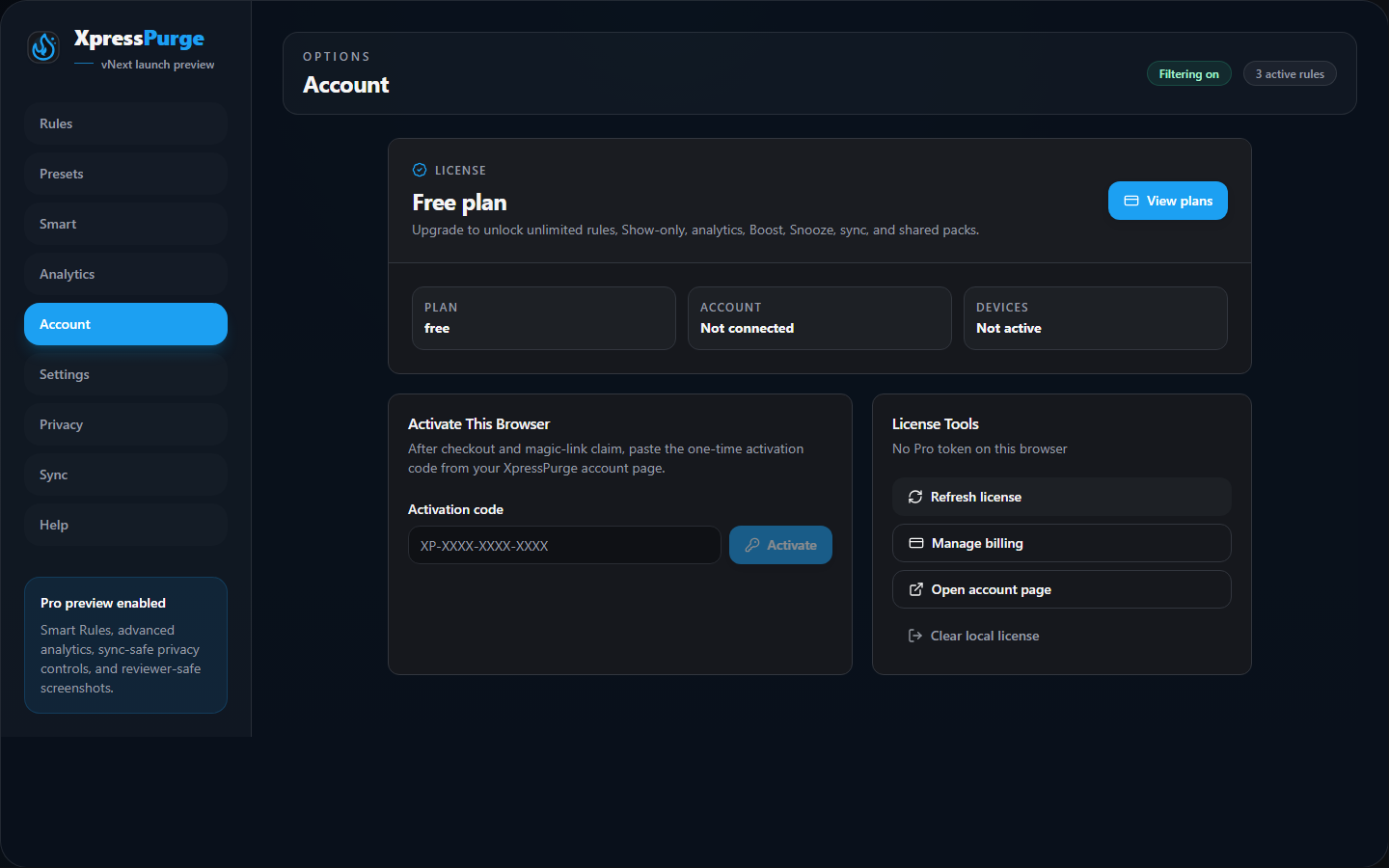The image size is (1389, 868).
Task: Click the 'Activate This Browser' heading
Action: tap(478, 424)
